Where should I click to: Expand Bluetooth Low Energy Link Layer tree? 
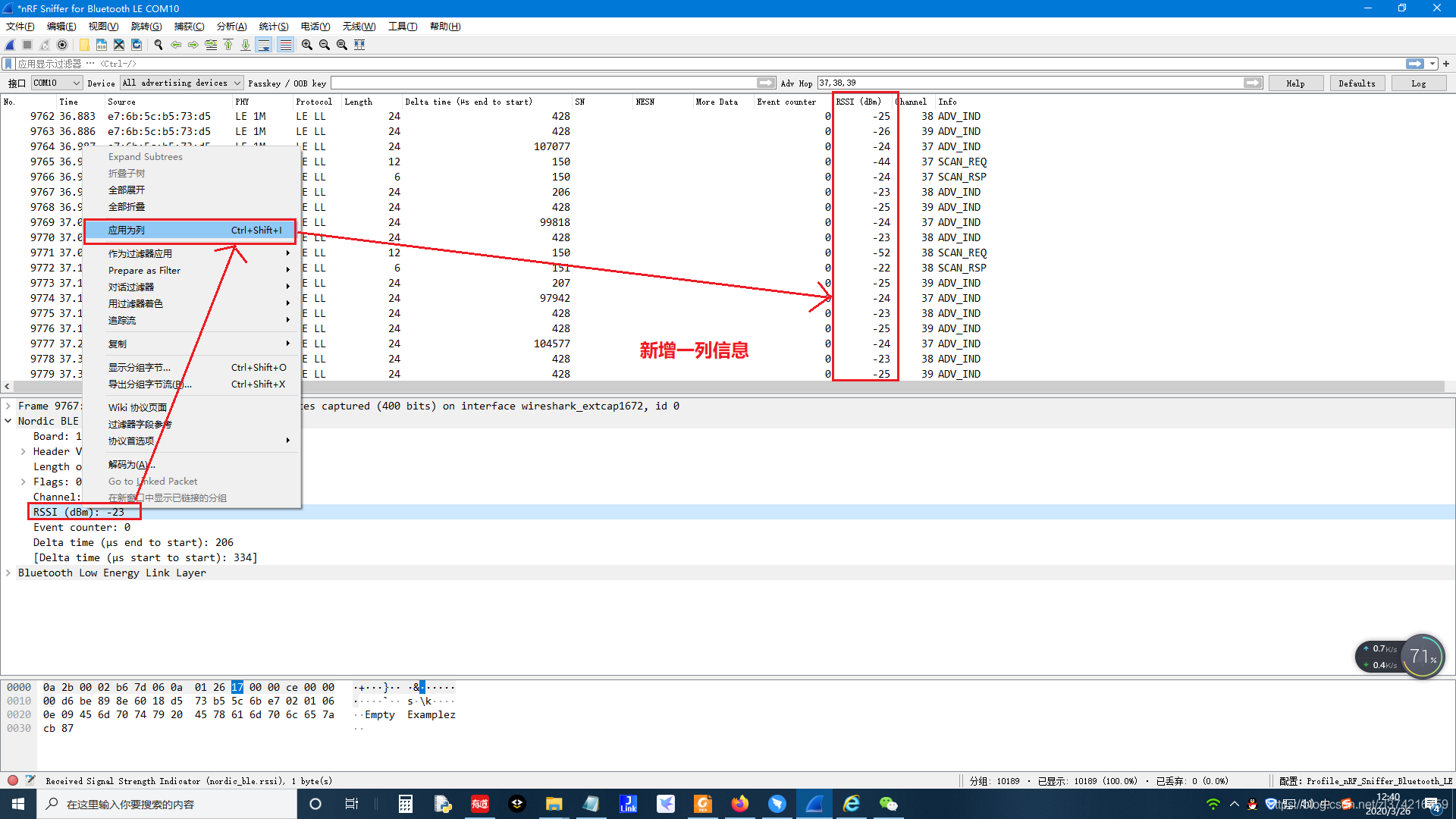8,573
